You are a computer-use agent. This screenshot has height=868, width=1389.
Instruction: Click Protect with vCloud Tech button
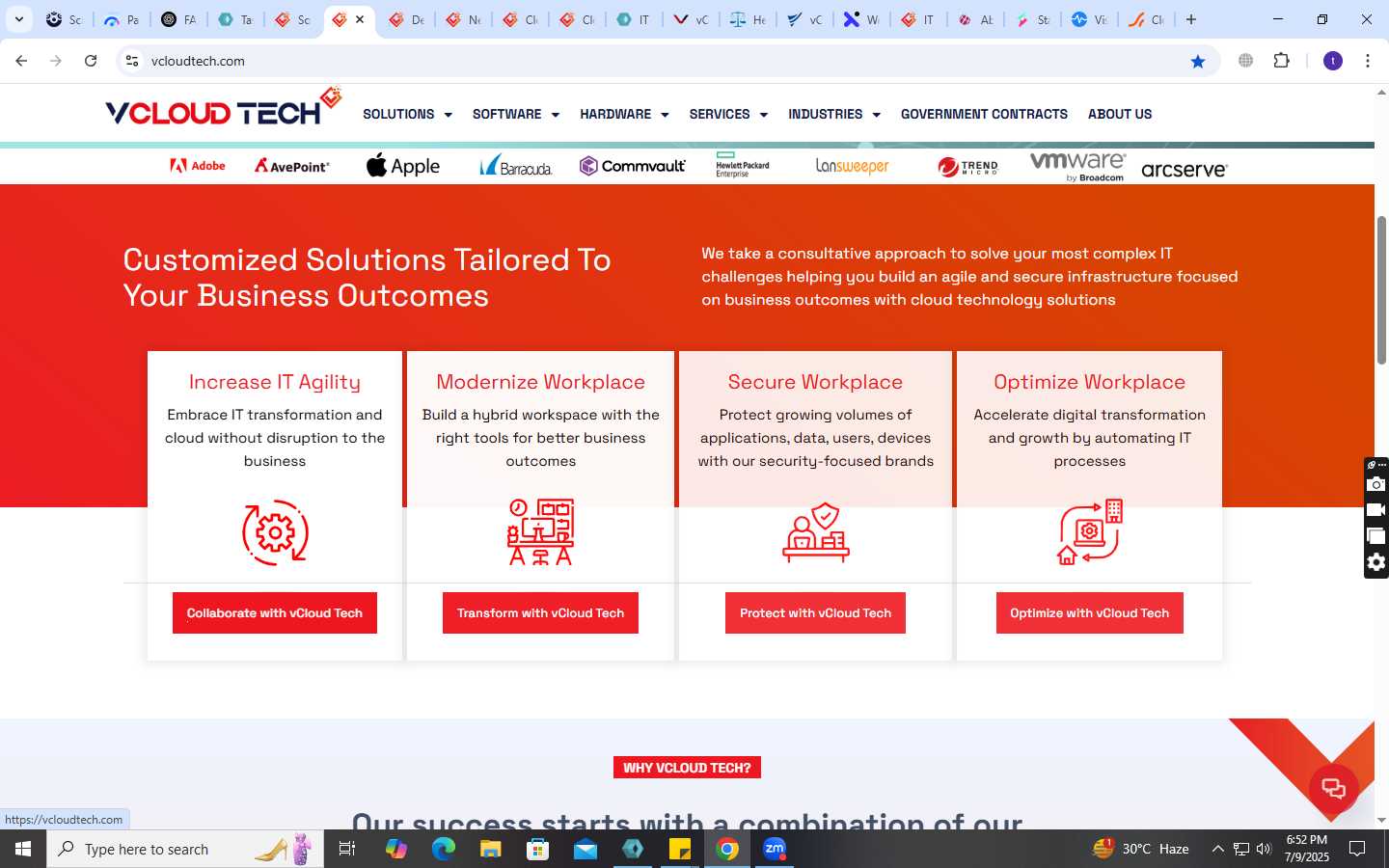pyautogui.click(x=815, y=613)
